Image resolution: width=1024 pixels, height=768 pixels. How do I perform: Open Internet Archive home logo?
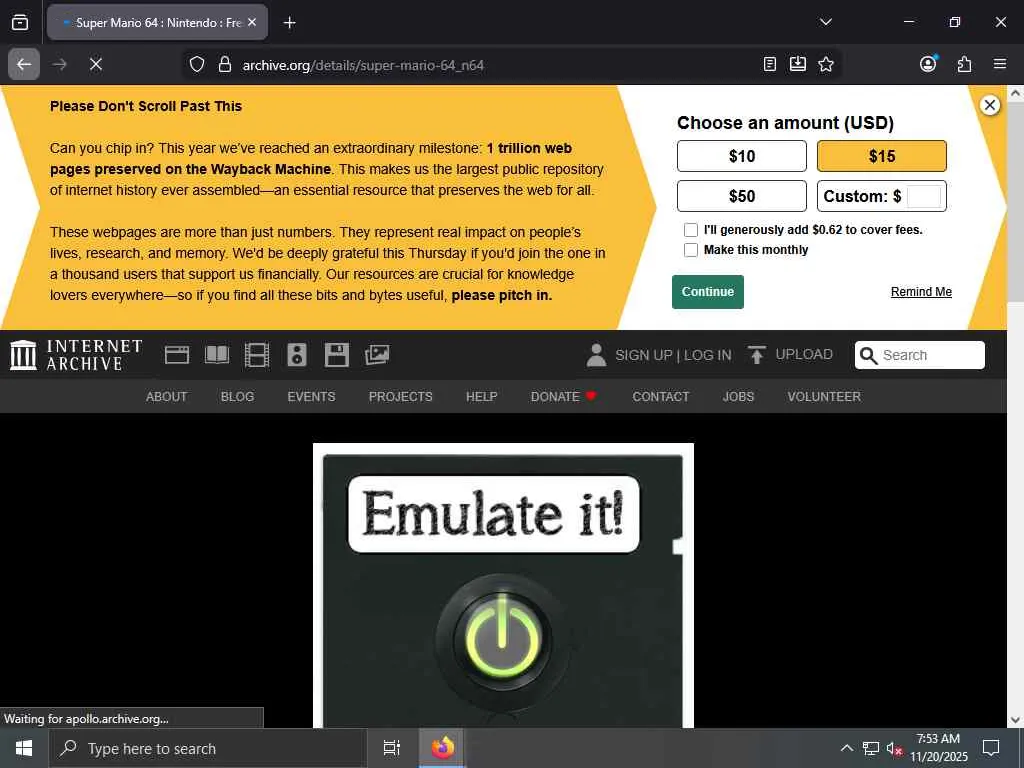(76, 355)
